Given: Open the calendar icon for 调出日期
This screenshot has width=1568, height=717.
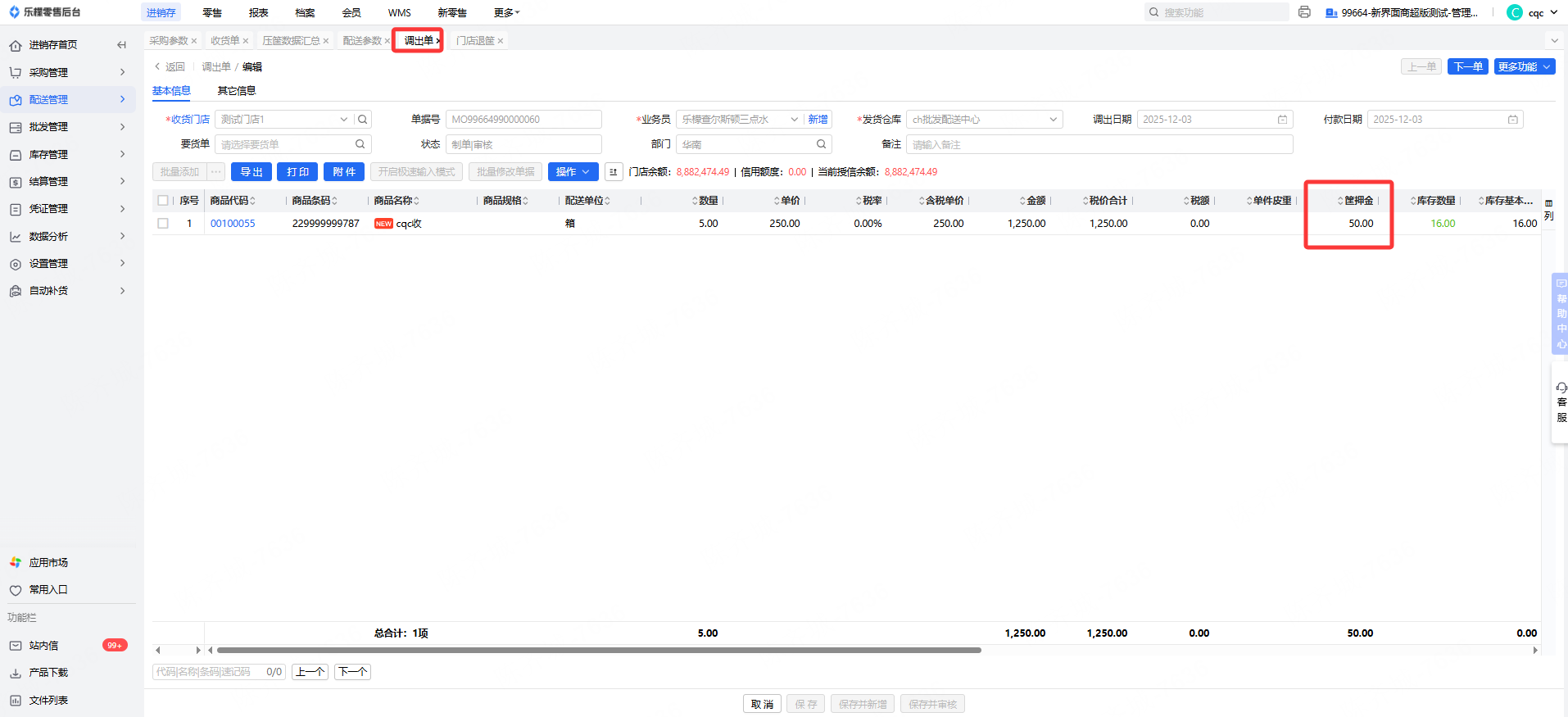Looking at the screenshot, I should [1282, 120].
